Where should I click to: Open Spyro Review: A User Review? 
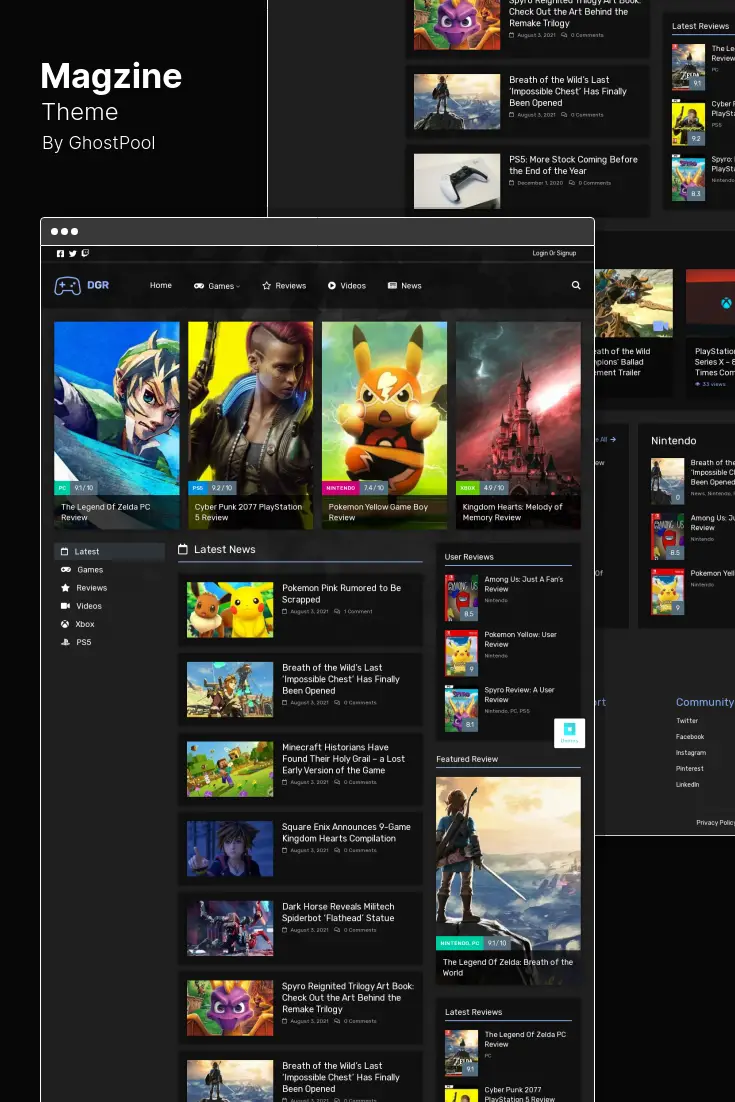(519, 695)
